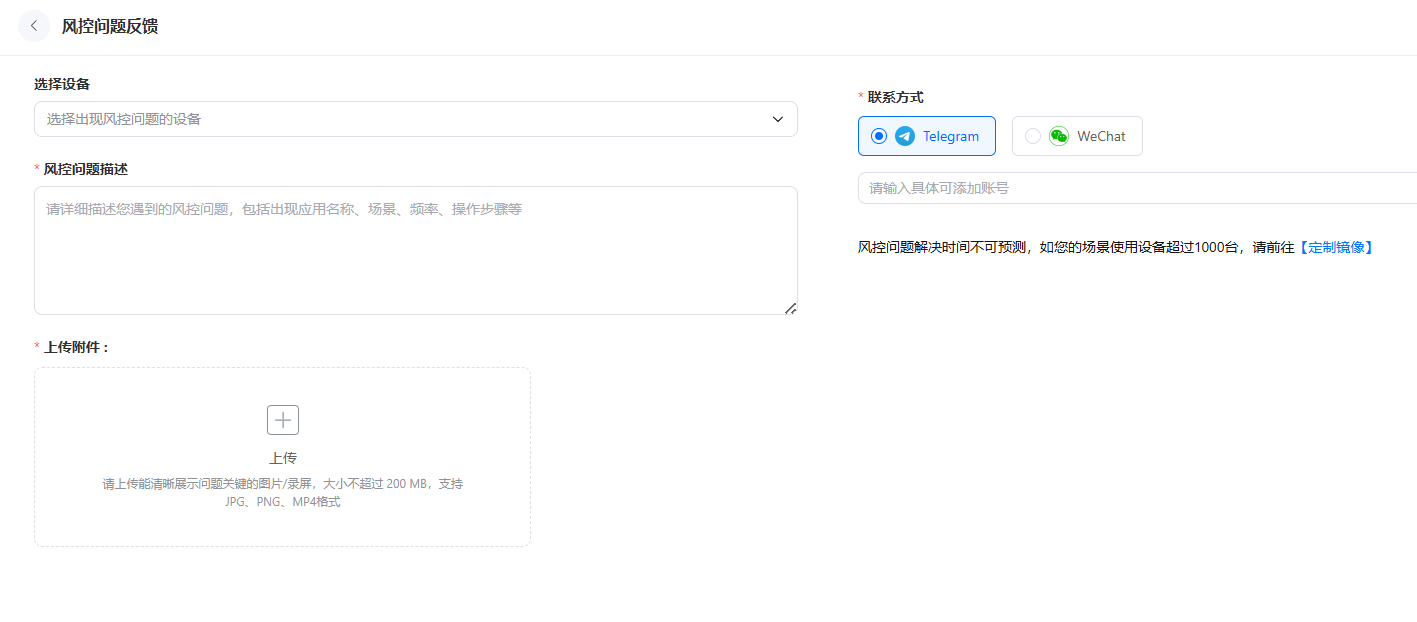Screen dimensions: 1417x622
Task: Select the WeChat radio button circle
Action: [x=1033, y=136]
